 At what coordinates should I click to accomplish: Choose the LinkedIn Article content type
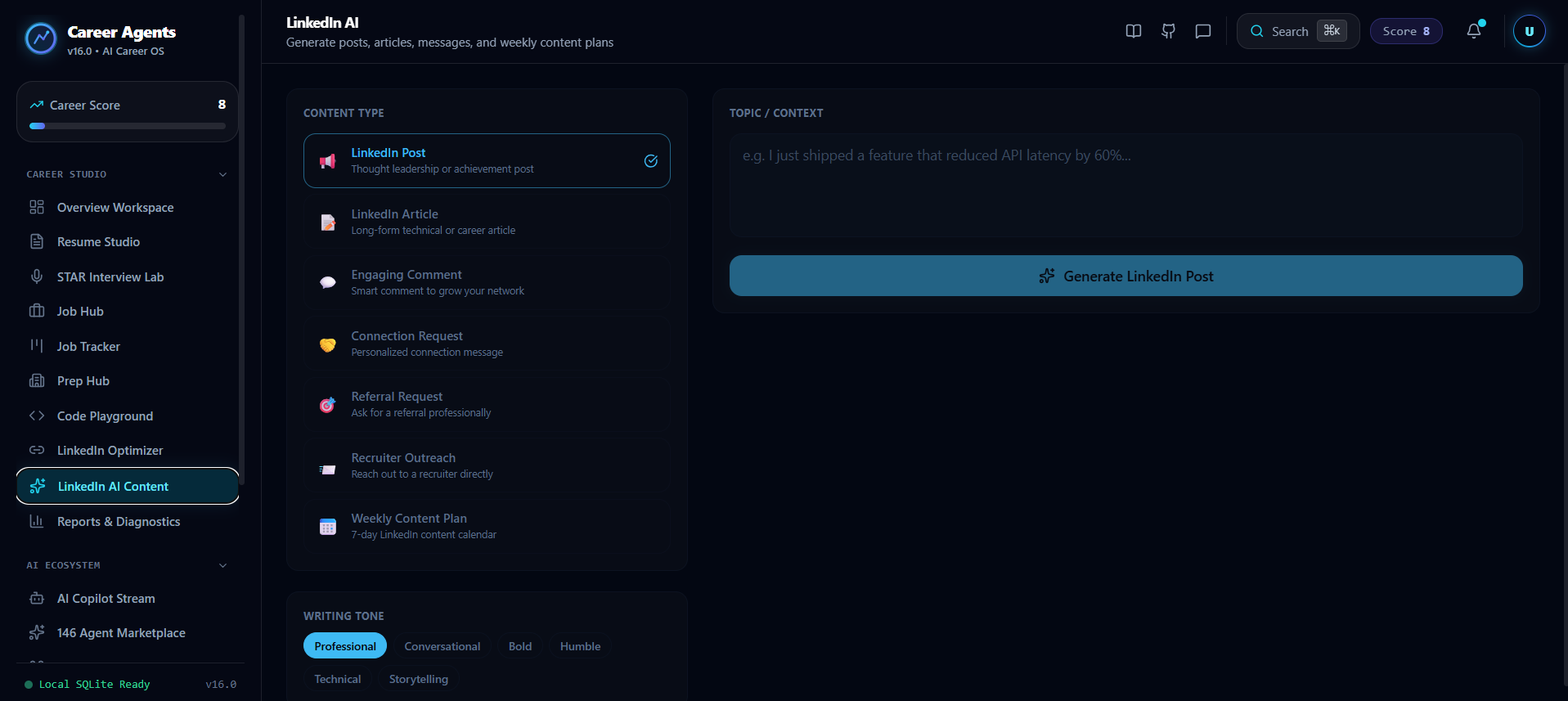coord(487,222)
